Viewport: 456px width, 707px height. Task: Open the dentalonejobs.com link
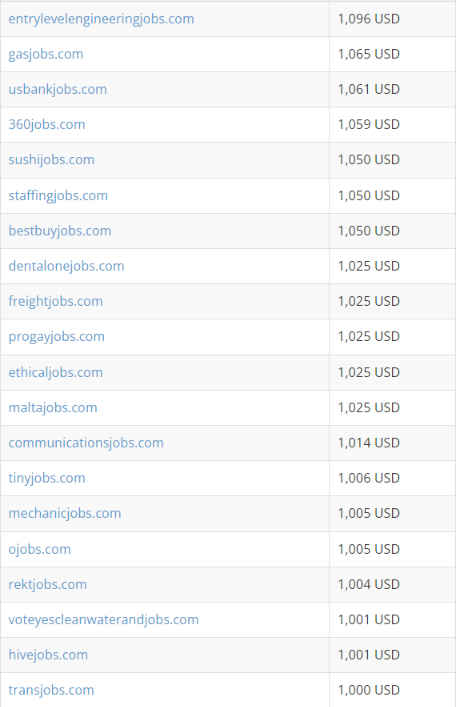coord(66,266)
